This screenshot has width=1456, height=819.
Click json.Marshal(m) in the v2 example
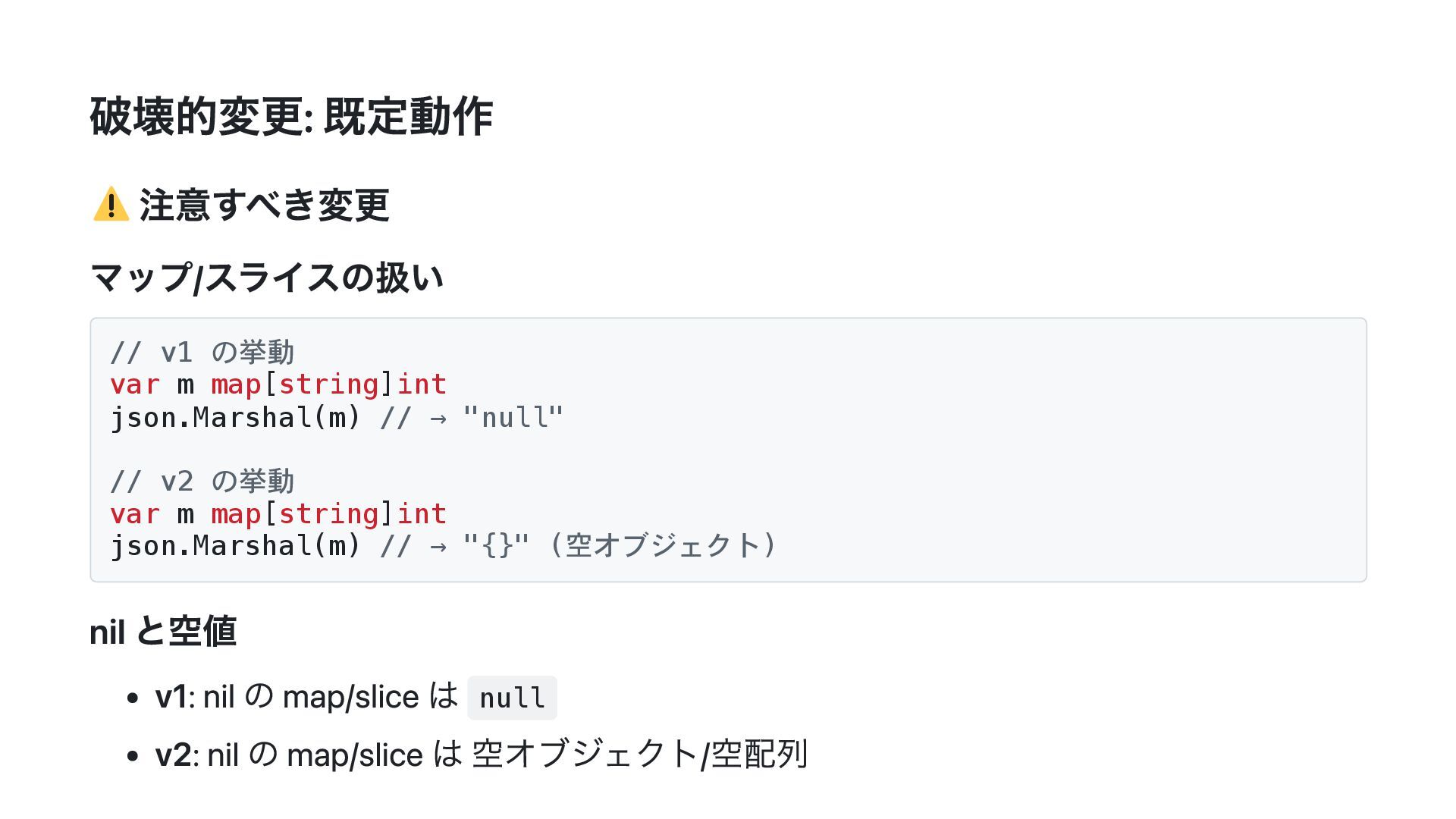pos(235,546)
